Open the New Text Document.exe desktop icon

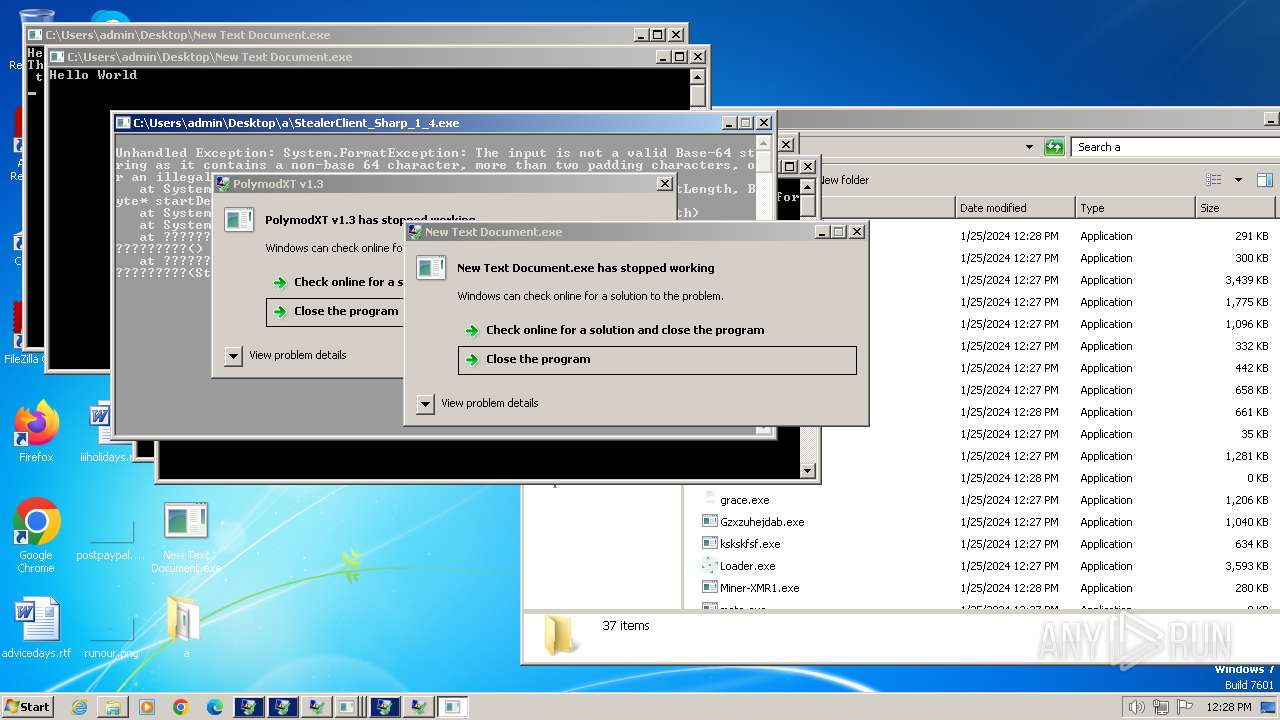click(186, 537)
